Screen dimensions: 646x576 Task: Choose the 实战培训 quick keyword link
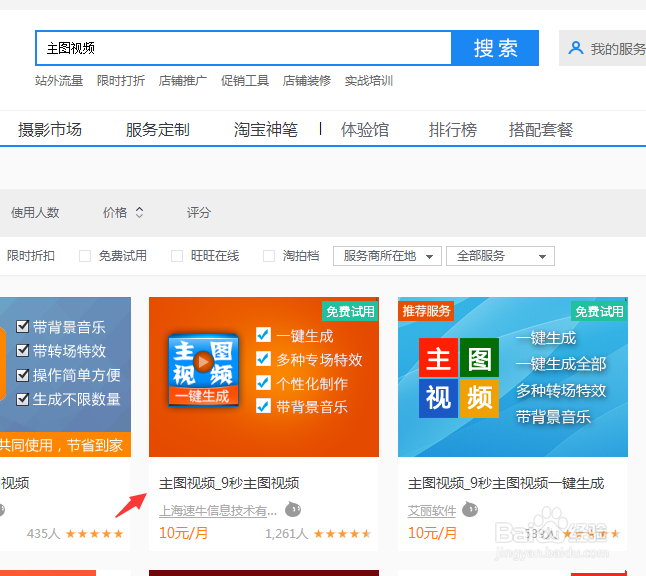click(x=369, y=81)
